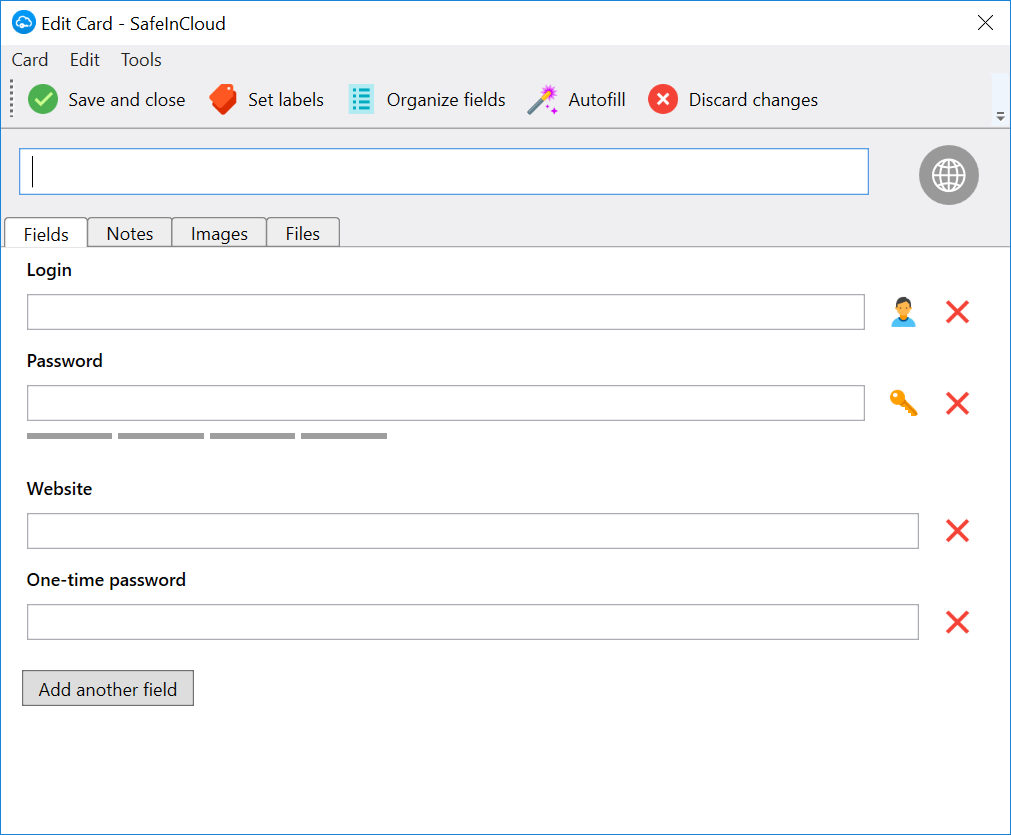Click the Autofill text
Image resolution: width=1011 pixels, height=835 pixels.
click(x=596, y=100)
